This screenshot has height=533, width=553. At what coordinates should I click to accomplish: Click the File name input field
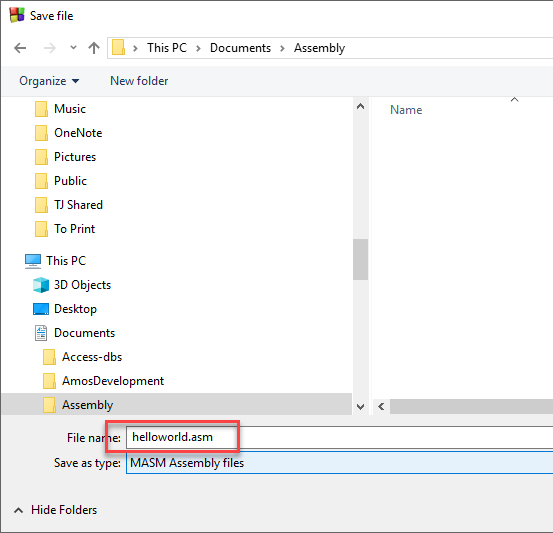pyautogui.click(x=339, y=437)
